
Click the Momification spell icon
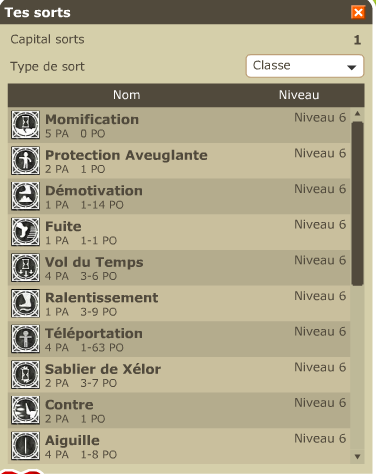25,125
